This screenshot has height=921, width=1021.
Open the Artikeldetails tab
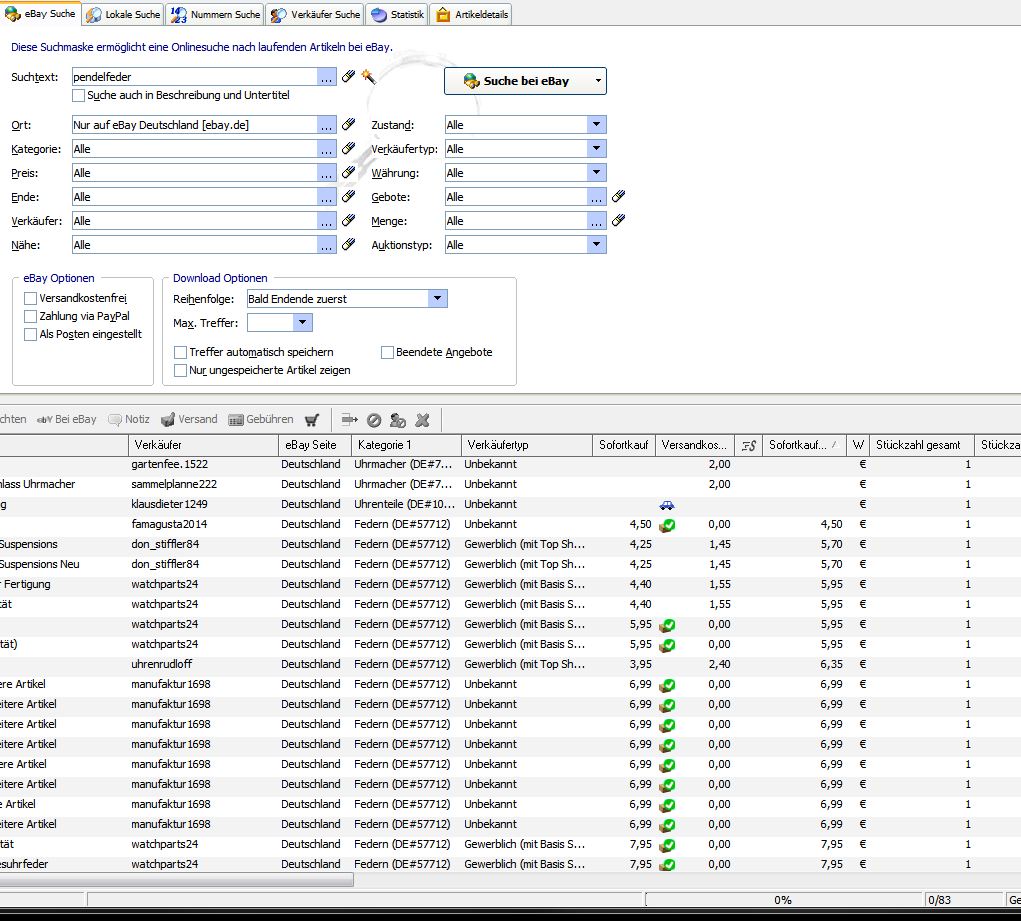click(472, 14)
